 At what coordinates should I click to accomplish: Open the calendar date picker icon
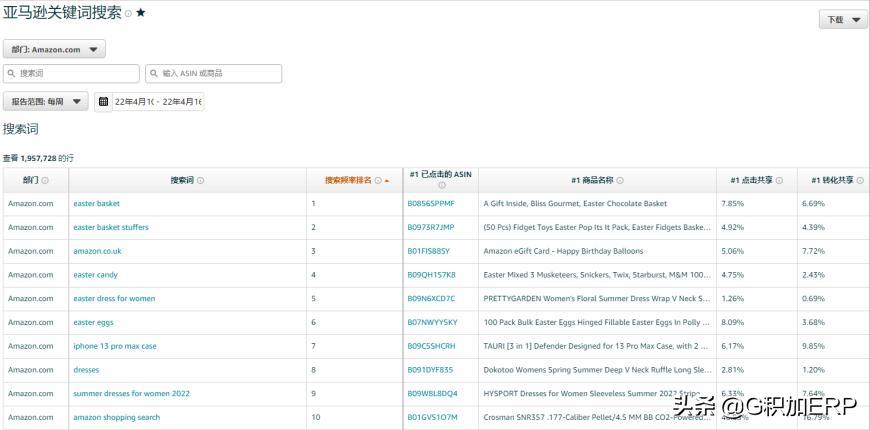[x=103, y=102]
